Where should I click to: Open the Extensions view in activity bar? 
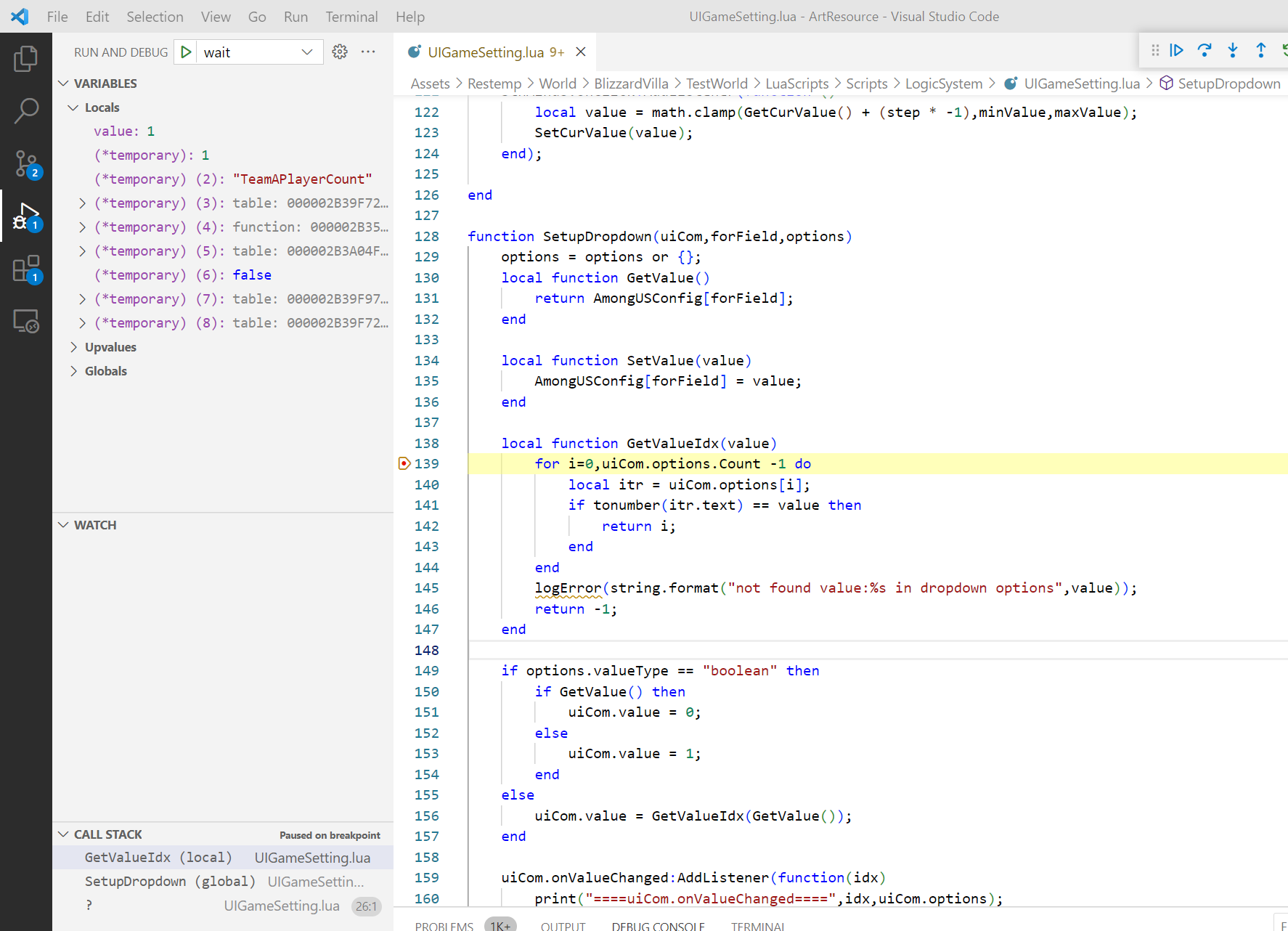tap(25, 269)
